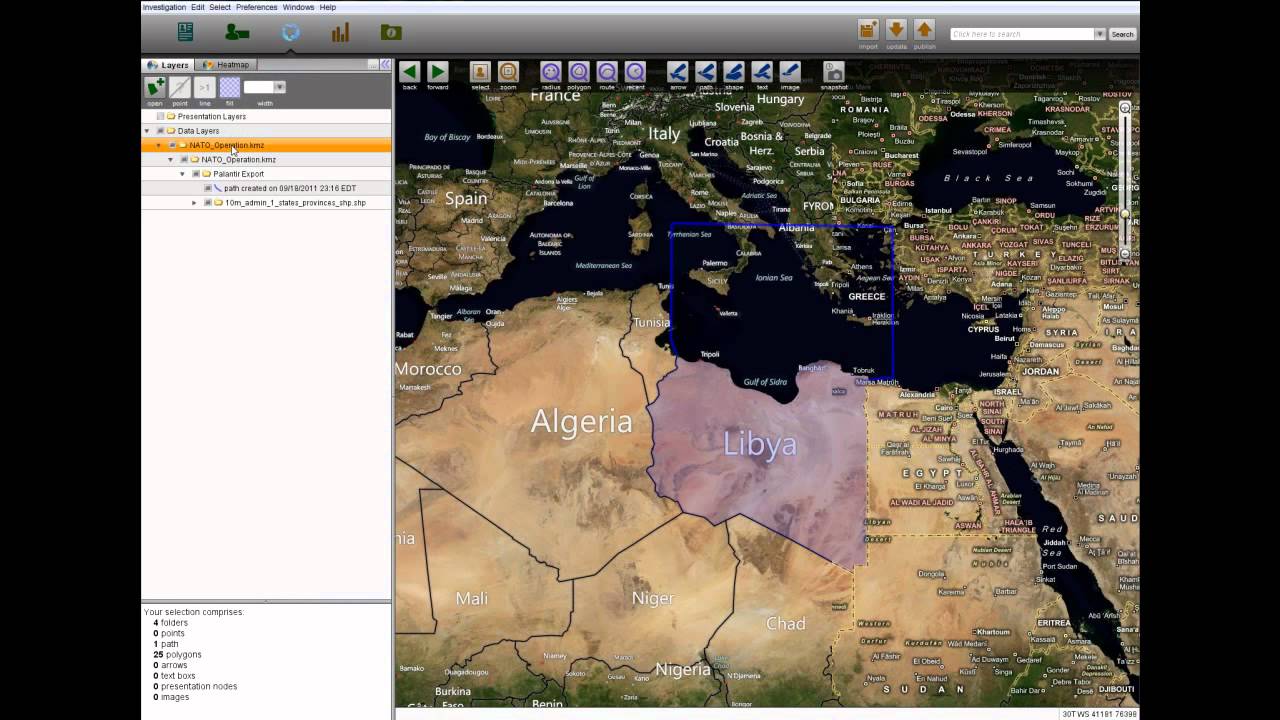1280x720 pixels.
Task: Choose the text annotation tool
Action: (x=762, y=71)
